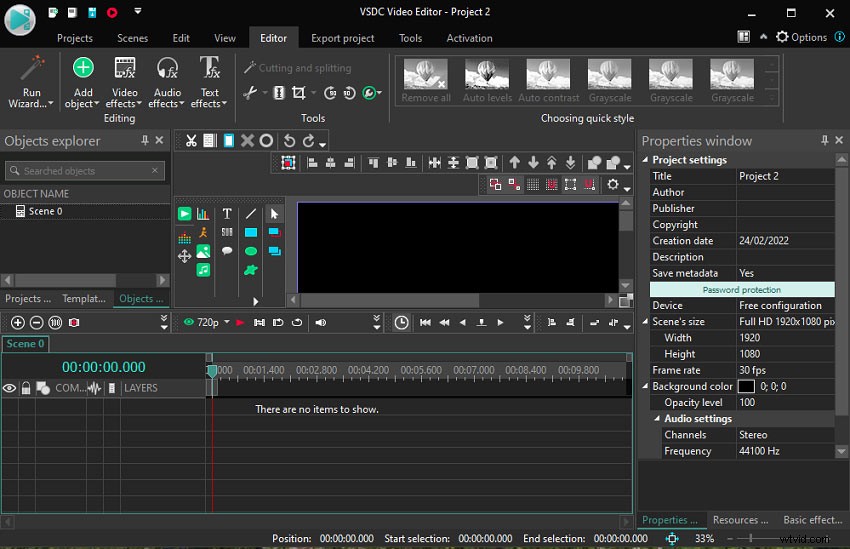Click the Password protection button
The height and width of the screenshot is (549, 850).
741,290
